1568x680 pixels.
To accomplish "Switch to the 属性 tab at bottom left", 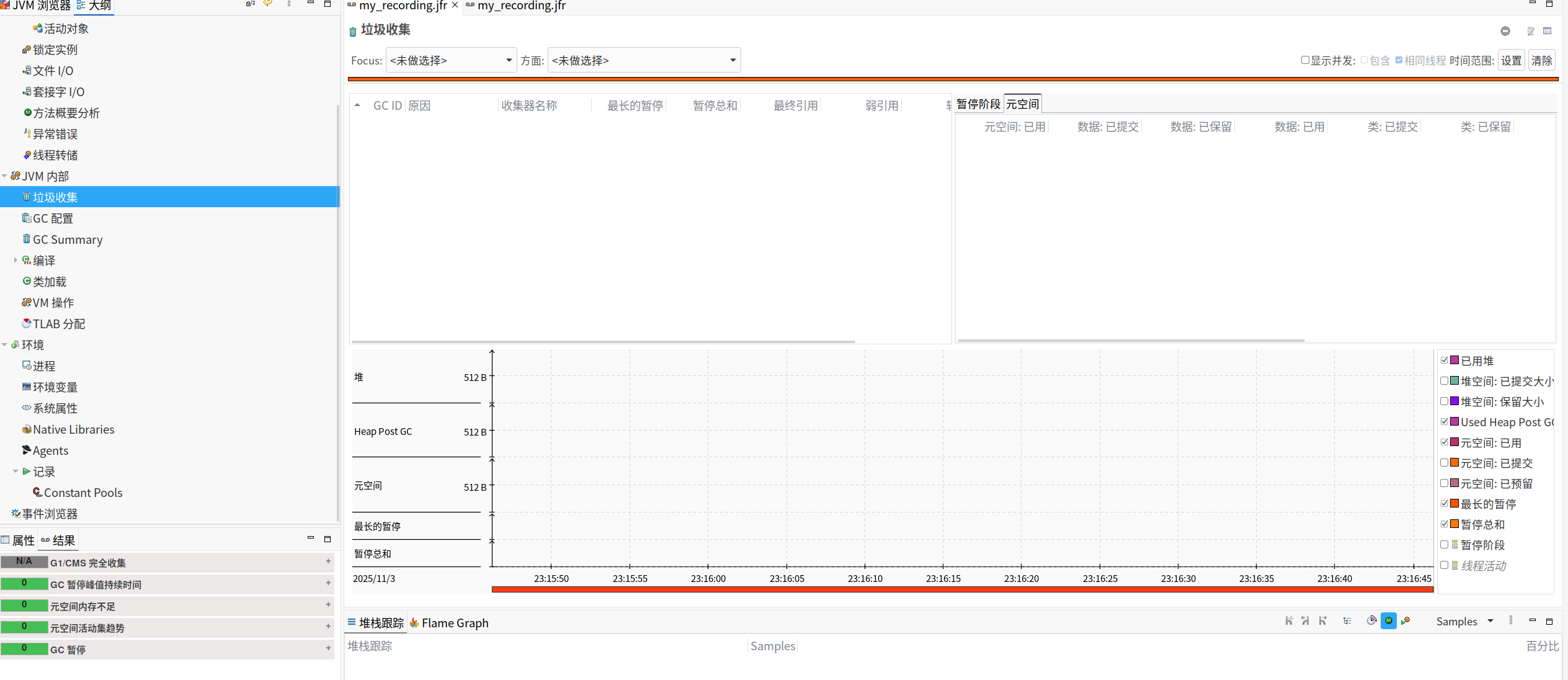I will click(x=22, y=540).
